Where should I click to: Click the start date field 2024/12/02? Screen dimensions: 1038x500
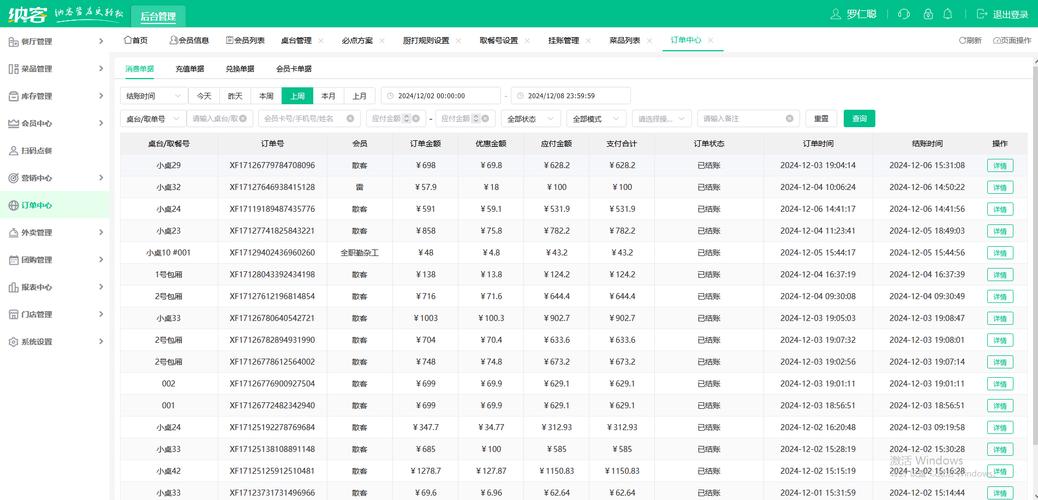(442, 96)
